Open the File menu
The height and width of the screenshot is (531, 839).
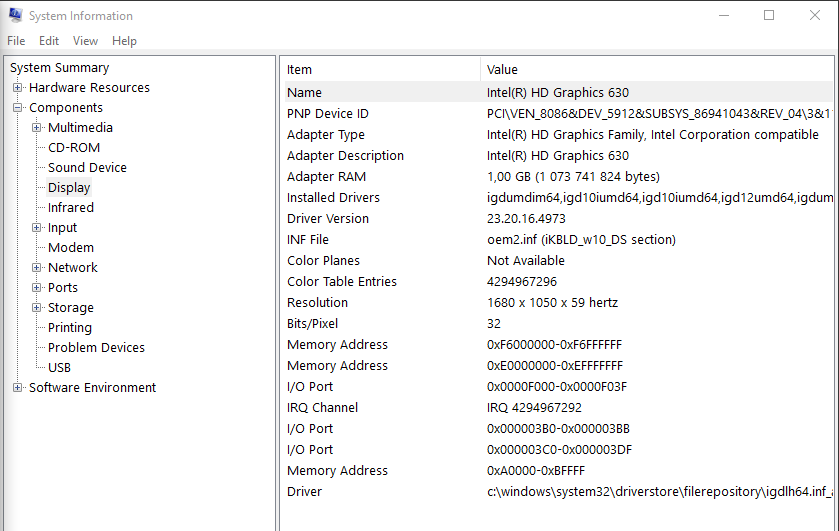pyautogui.click(x=16, y=41)
